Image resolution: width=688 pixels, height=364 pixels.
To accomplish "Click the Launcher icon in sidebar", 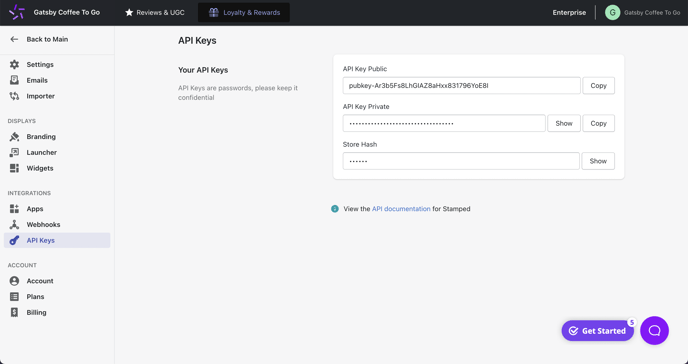I will (14, 152).
